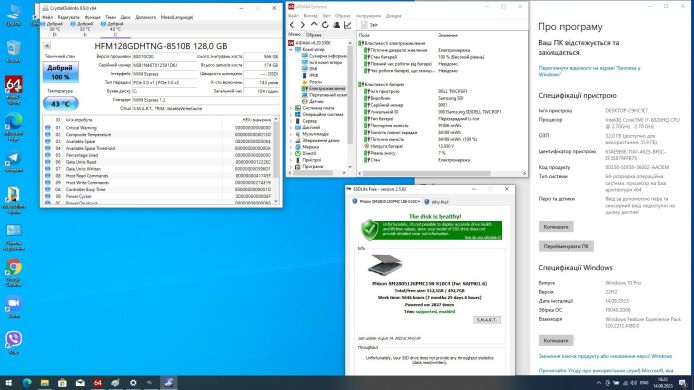Image resolution: width=694 pixels, height=390 pixels.
Task: Expand Multimedia node in AIDA64 tree
Action: (291, 134)
